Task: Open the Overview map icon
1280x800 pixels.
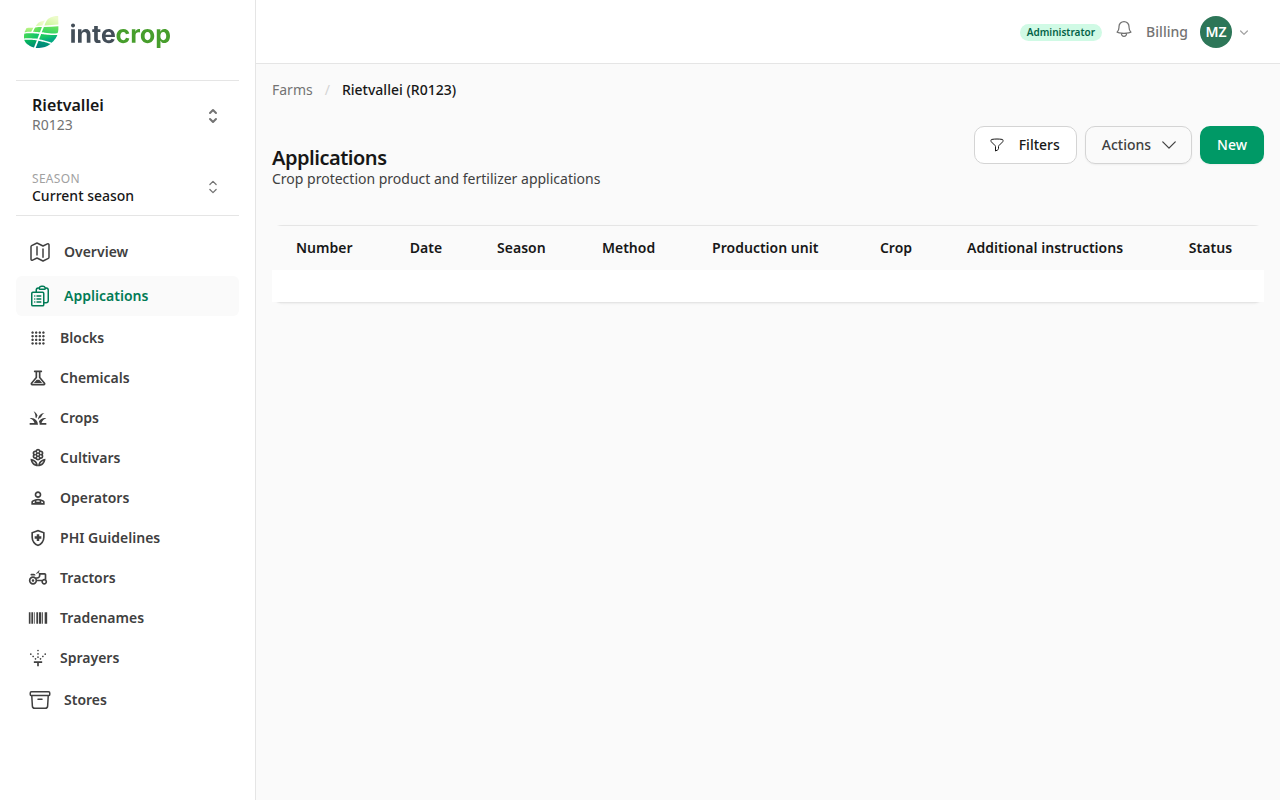Action: coord(40,252)
